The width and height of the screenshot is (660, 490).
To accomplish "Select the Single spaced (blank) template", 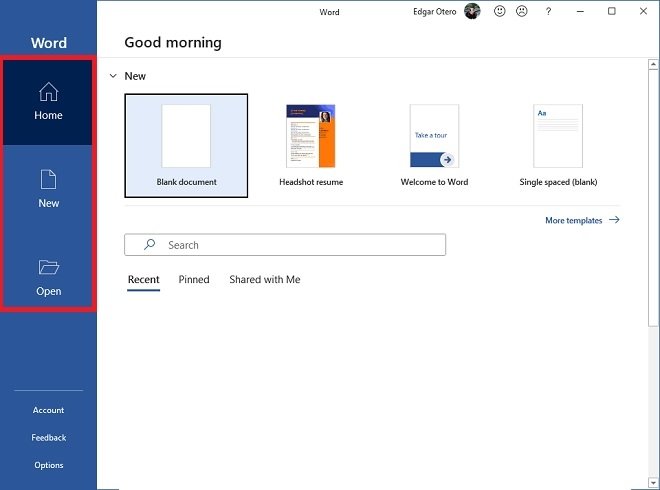I will [558, 146].
